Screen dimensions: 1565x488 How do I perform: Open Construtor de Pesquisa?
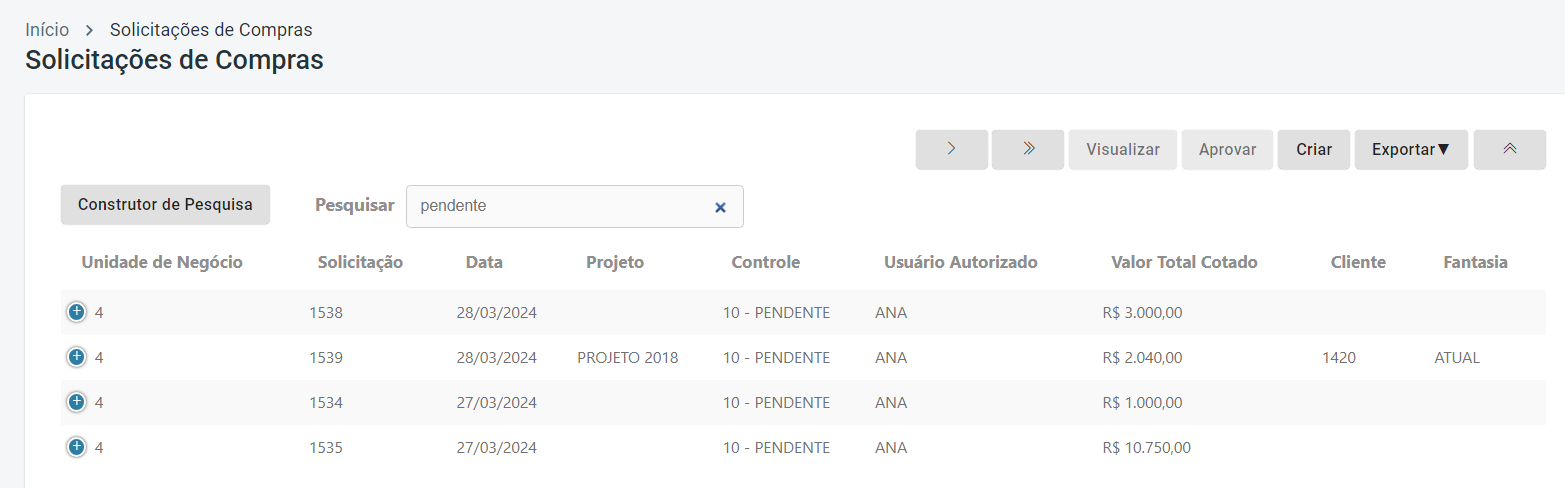point(165,205)
